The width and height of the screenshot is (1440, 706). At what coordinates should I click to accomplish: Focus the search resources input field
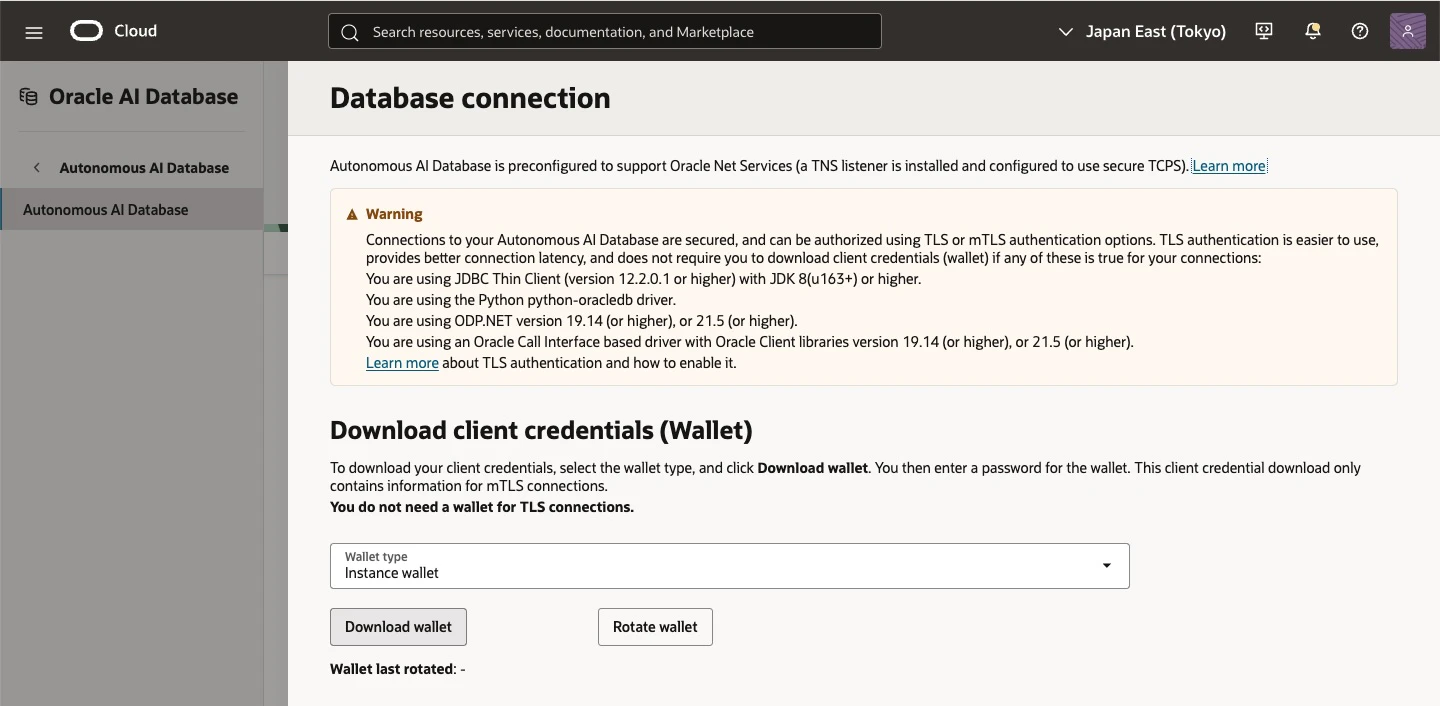605,32
